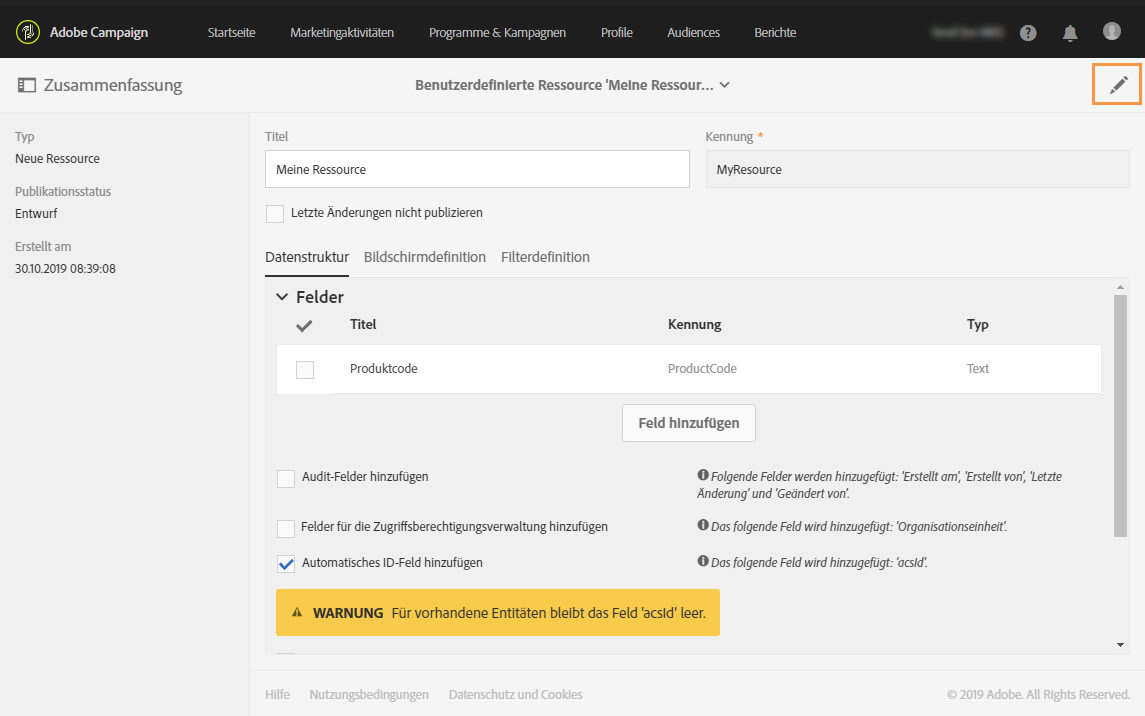
Task: Enable 'Audit-Felder hinzufügen' checkbox
Action: pyautogui.click(x=286, y=478)
